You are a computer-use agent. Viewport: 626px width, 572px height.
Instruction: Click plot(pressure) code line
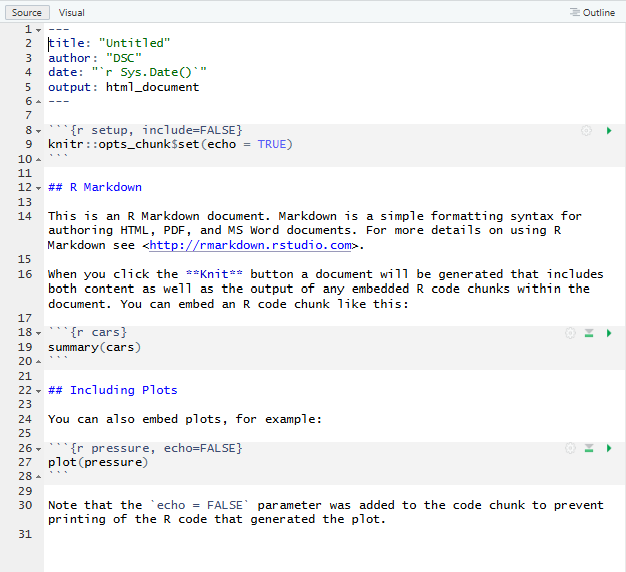pyautogui.click(x=98, y=462)
